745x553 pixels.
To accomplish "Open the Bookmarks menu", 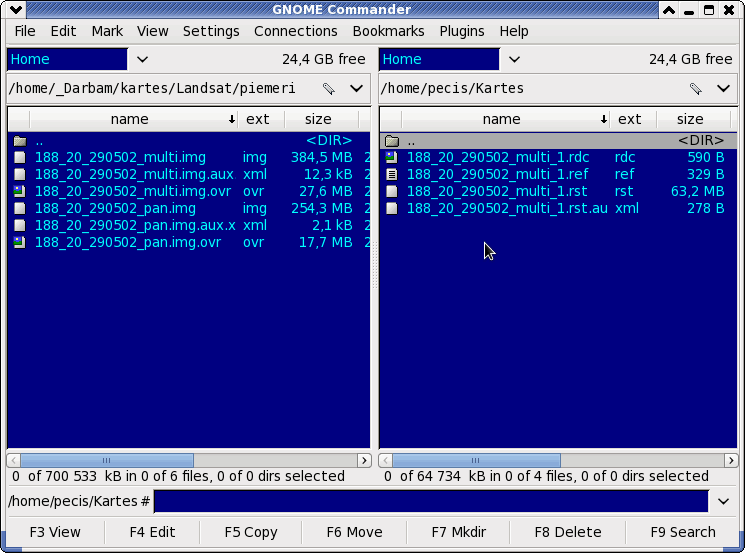I will 388,31.
